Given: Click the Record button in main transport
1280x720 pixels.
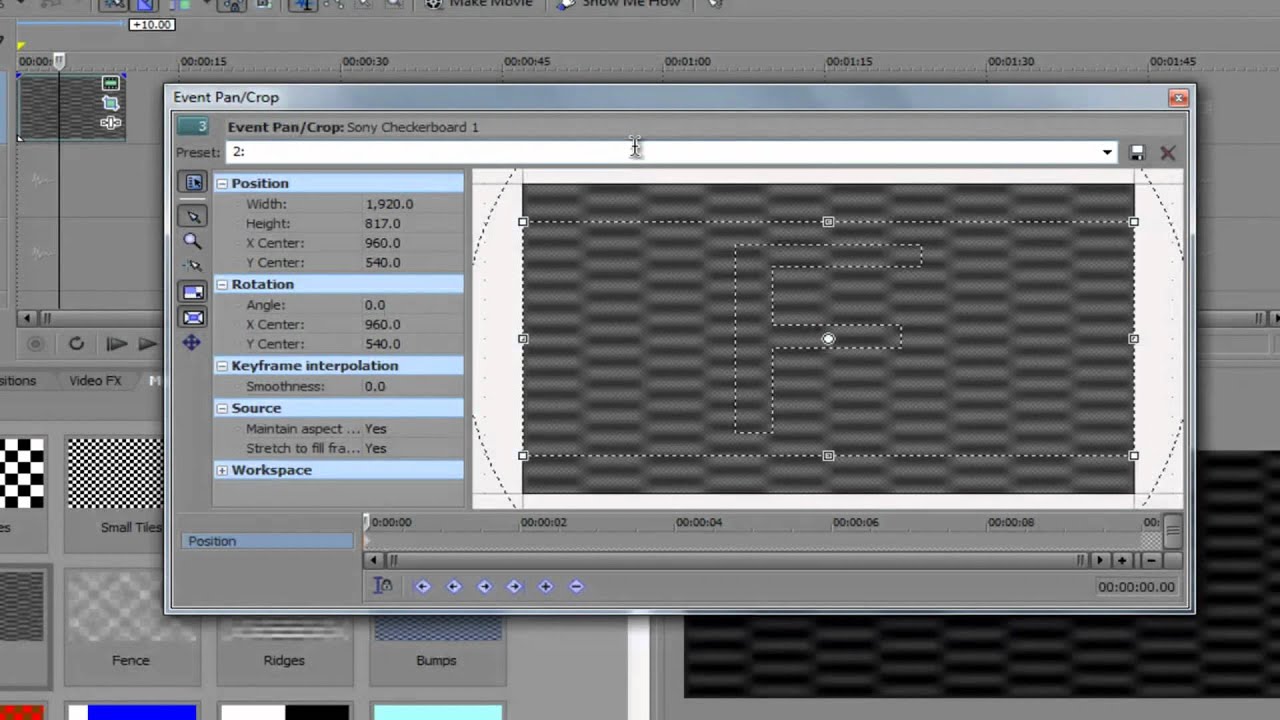Looking at the screenshot, I should coord(35,344).
